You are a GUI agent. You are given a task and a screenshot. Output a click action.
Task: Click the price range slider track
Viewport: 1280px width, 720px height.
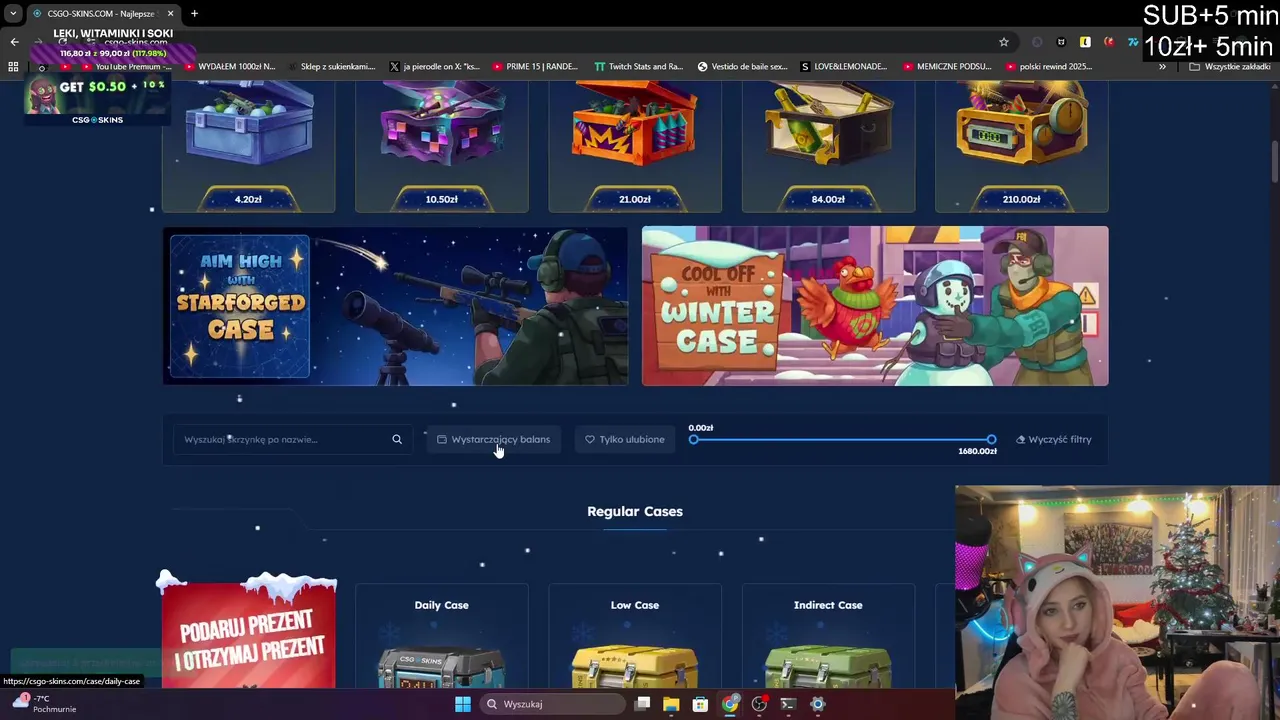point(842,439)
